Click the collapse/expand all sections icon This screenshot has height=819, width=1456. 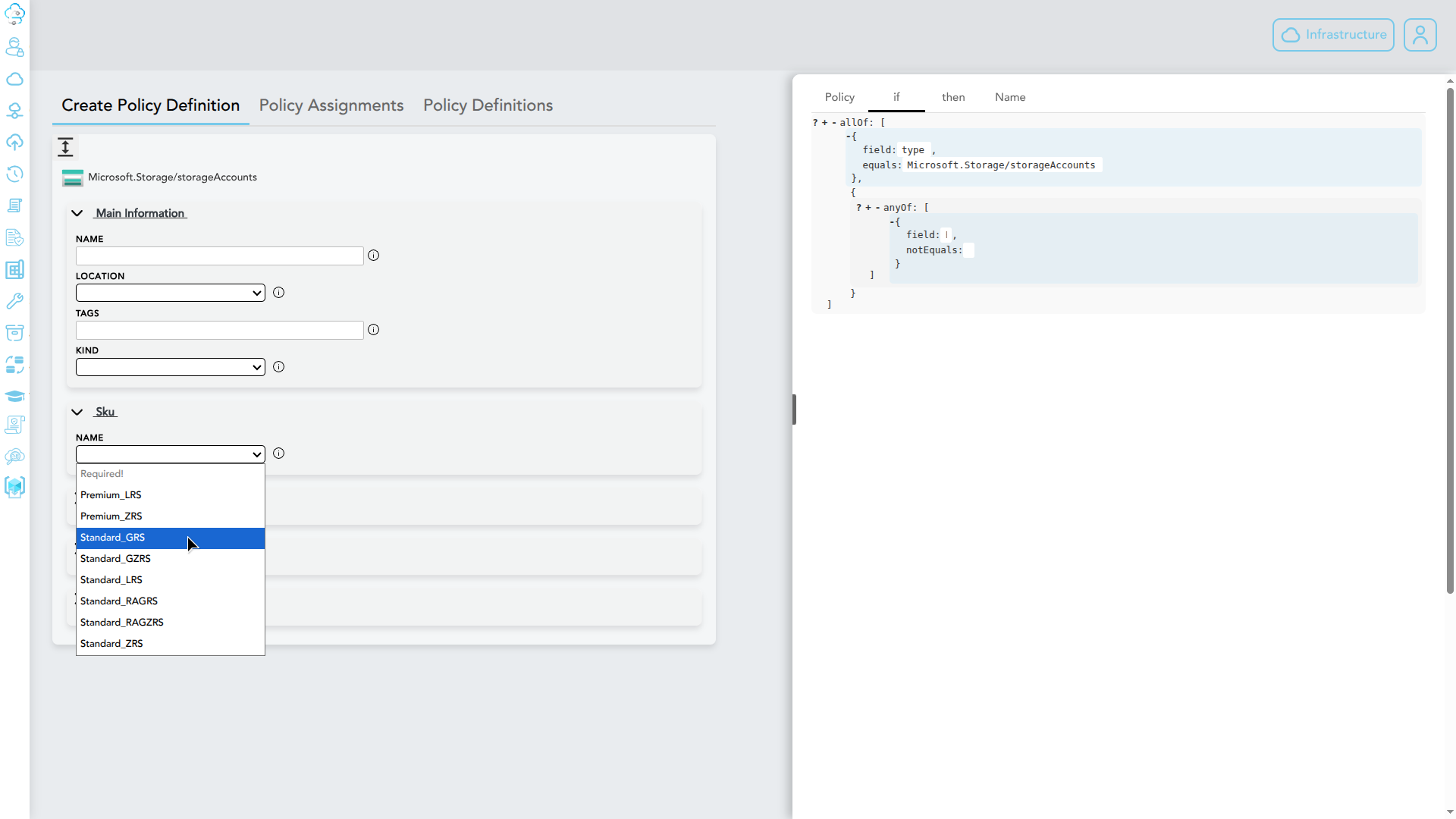66,147
